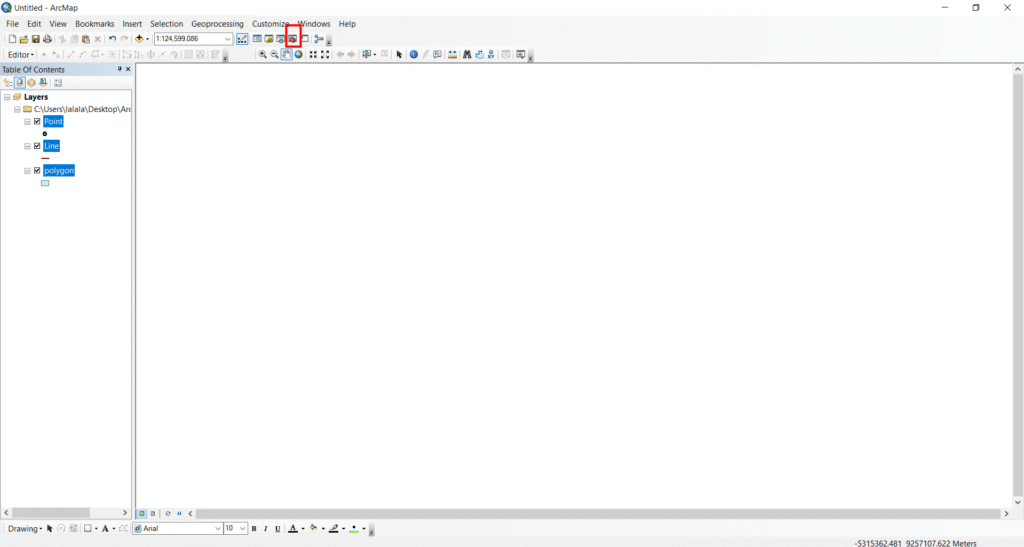Refresh the map view
1024x547 pixels.
coord(168,514)
